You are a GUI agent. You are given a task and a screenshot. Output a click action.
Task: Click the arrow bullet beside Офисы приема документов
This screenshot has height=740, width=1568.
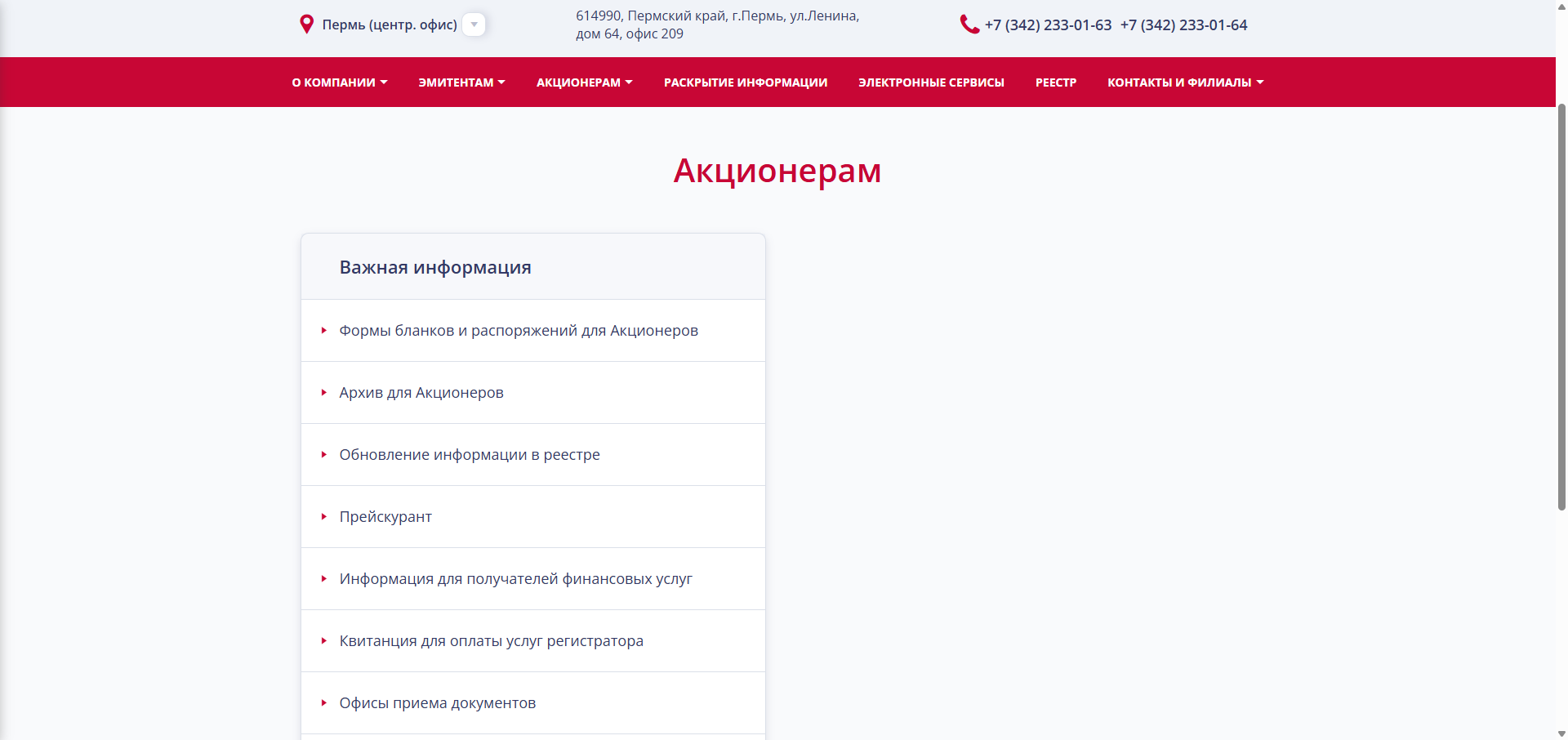click(x=324, y=703)
